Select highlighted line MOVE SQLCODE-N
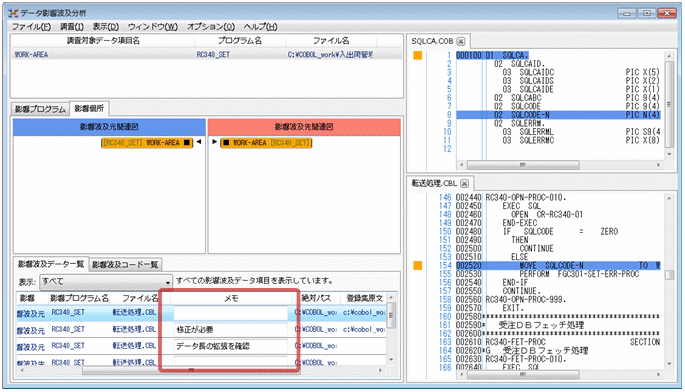Screen dimensions: 685x392 (x=558, y=265)
